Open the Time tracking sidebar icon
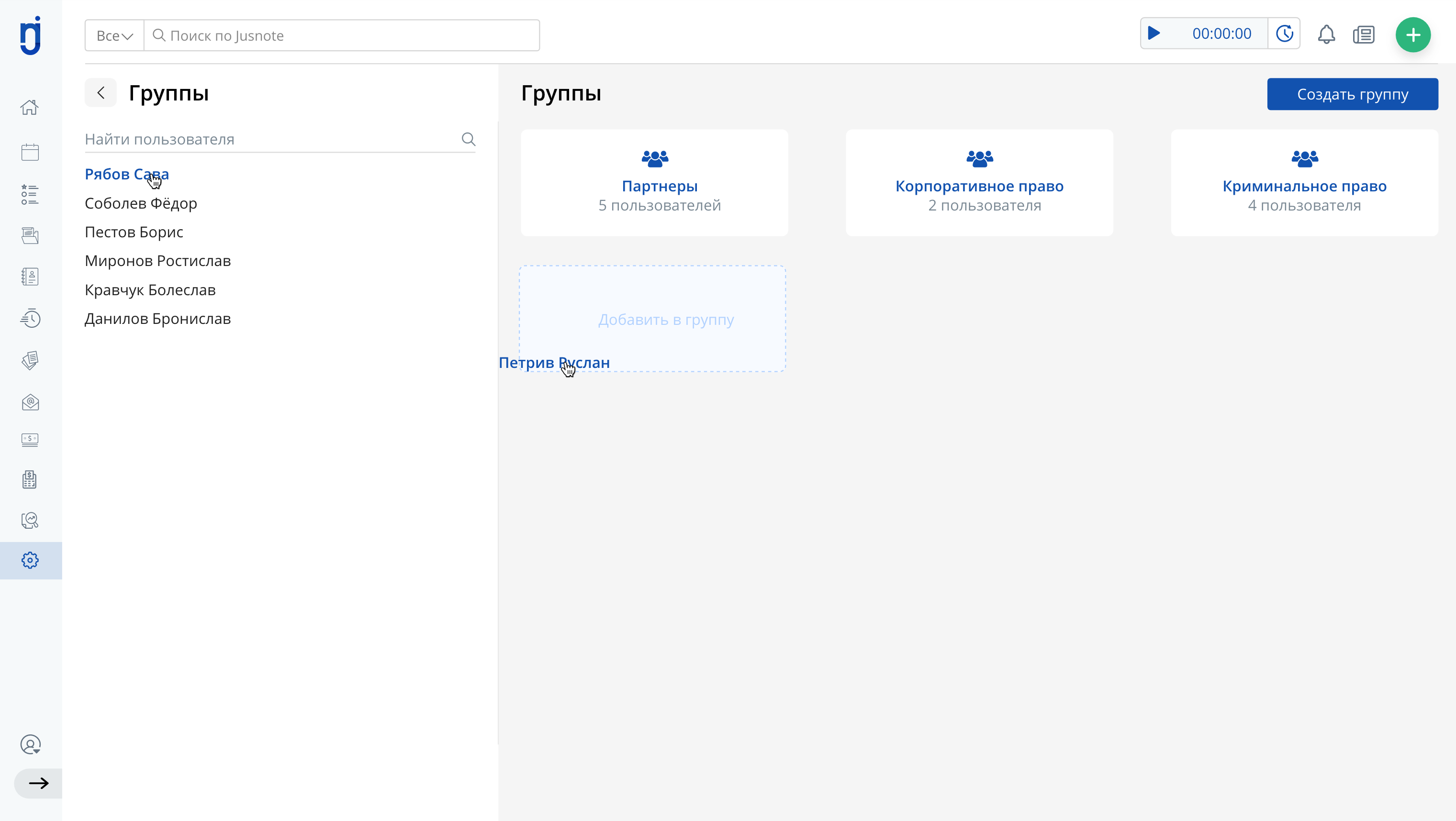This screenshot has height=821, width=1456. click(30, 319)
